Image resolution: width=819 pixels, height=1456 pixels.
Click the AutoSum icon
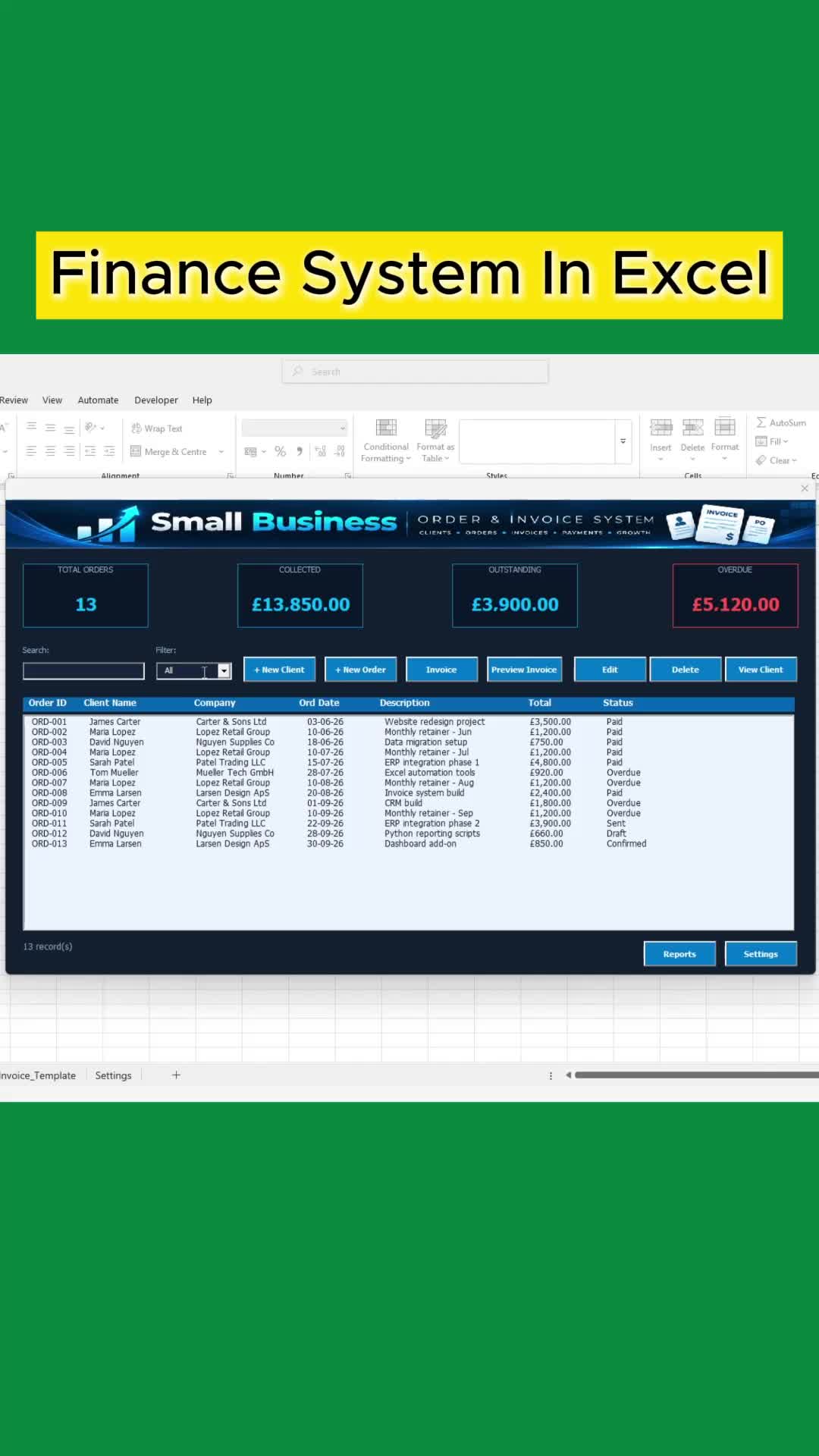tap(761, 422)
